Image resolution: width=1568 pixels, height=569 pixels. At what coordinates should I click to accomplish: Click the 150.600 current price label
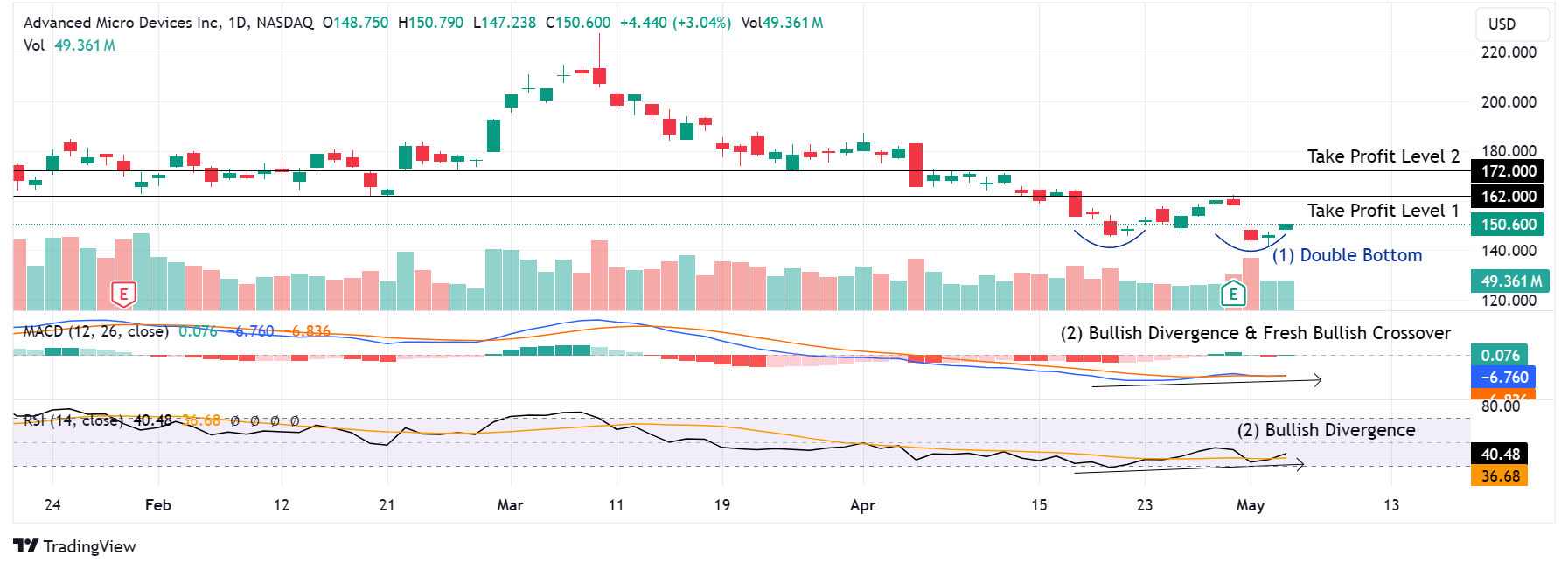coord(1509,225)
